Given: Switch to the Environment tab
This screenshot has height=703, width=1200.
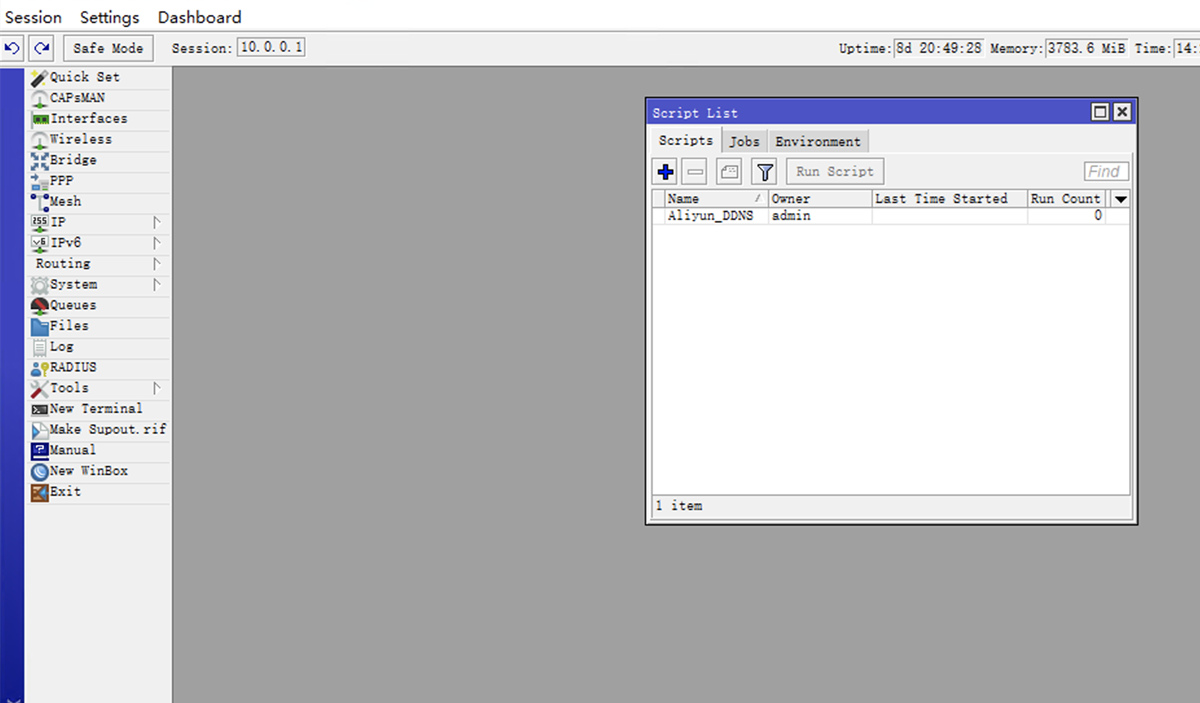Looking at the screenshot, I should [817, 142].
